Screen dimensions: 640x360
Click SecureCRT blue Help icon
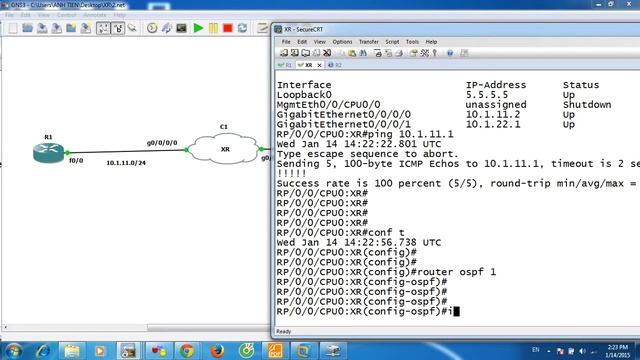click(x=450, y=53)
